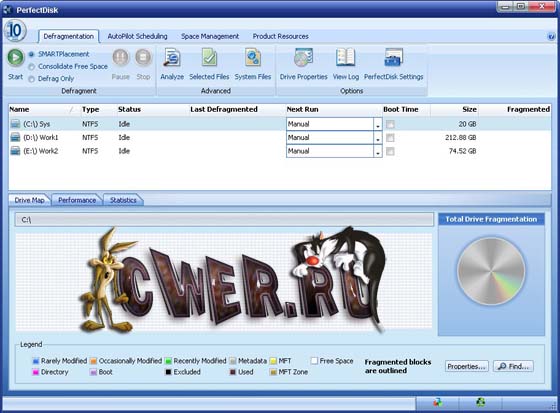The width and height of the screenshot is (560, 413).
Task: Open Drive Properties from the toolbar
Action: (304, 58)
